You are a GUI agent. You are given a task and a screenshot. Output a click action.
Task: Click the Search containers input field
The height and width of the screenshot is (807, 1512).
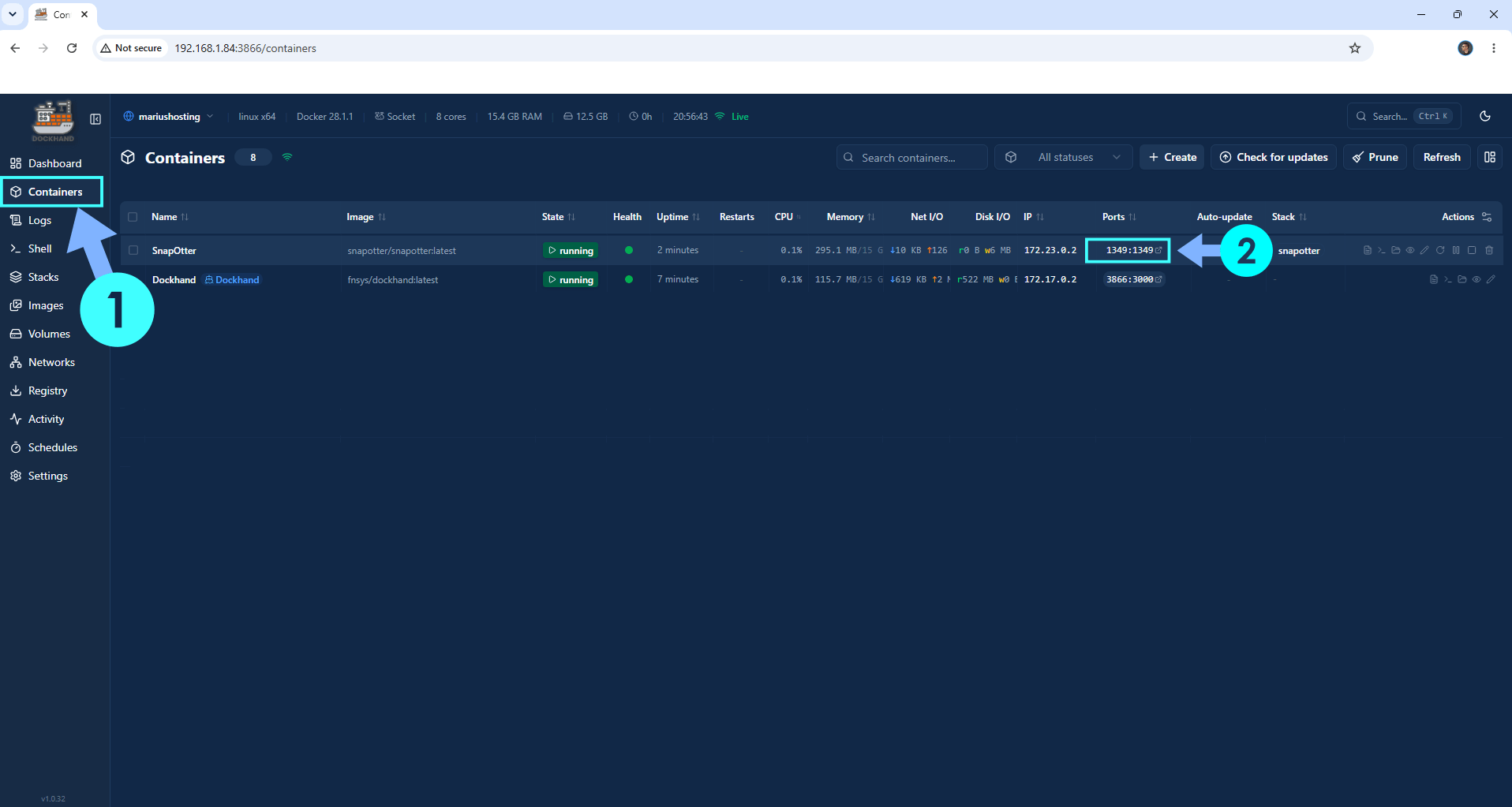912,157
